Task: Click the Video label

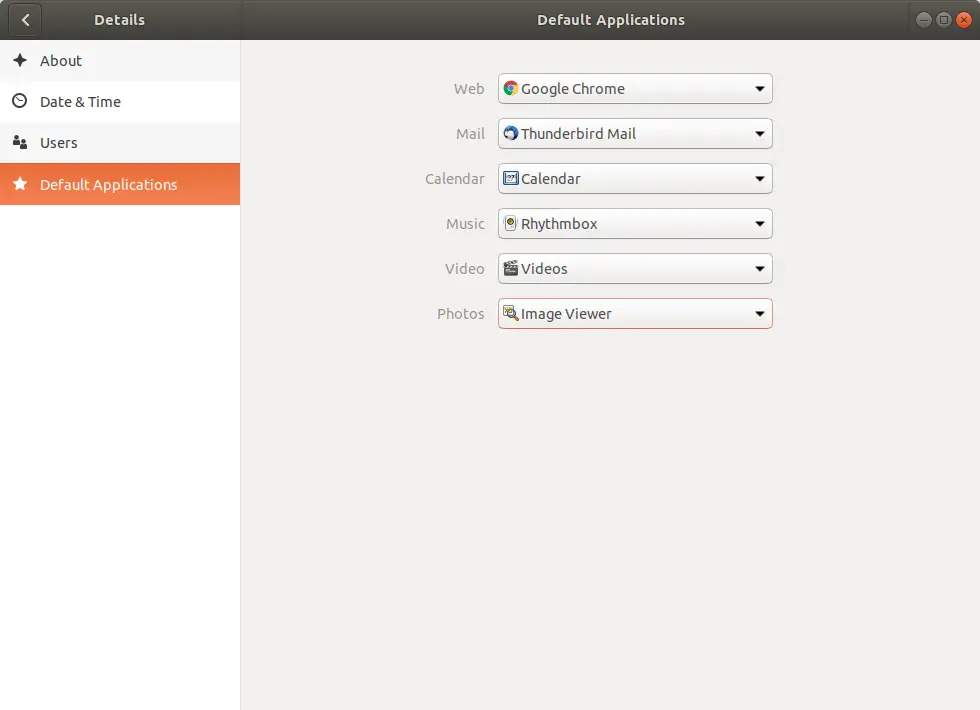Action: point(464,269)
